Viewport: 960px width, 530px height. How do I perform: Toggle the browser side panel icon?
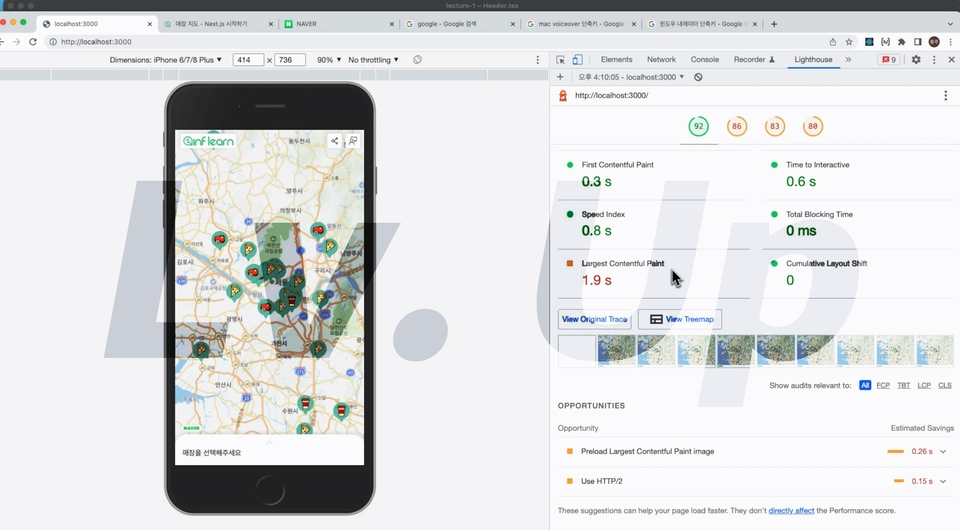coord(917,42)
